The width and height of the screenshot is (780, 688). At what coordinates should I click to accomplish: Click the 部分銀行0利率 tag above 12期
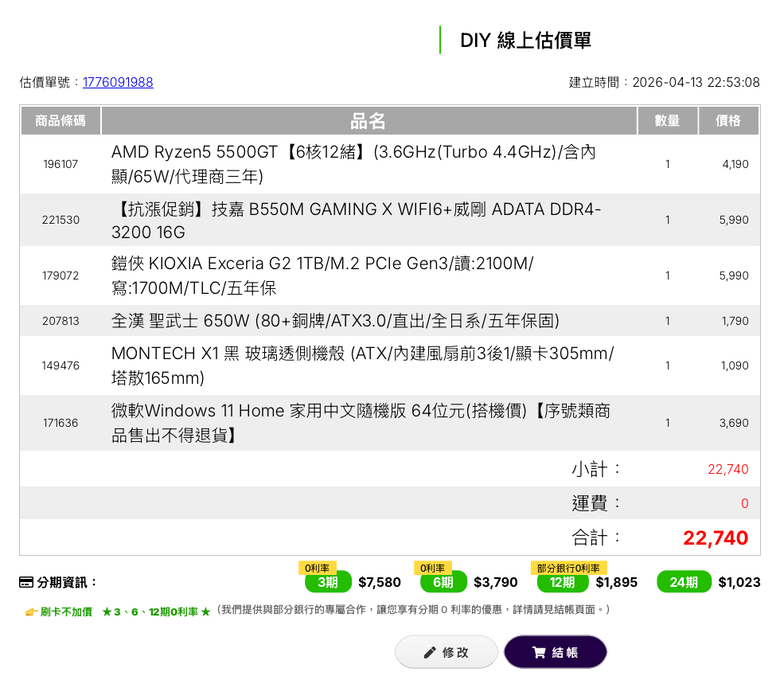click(569, 568)
